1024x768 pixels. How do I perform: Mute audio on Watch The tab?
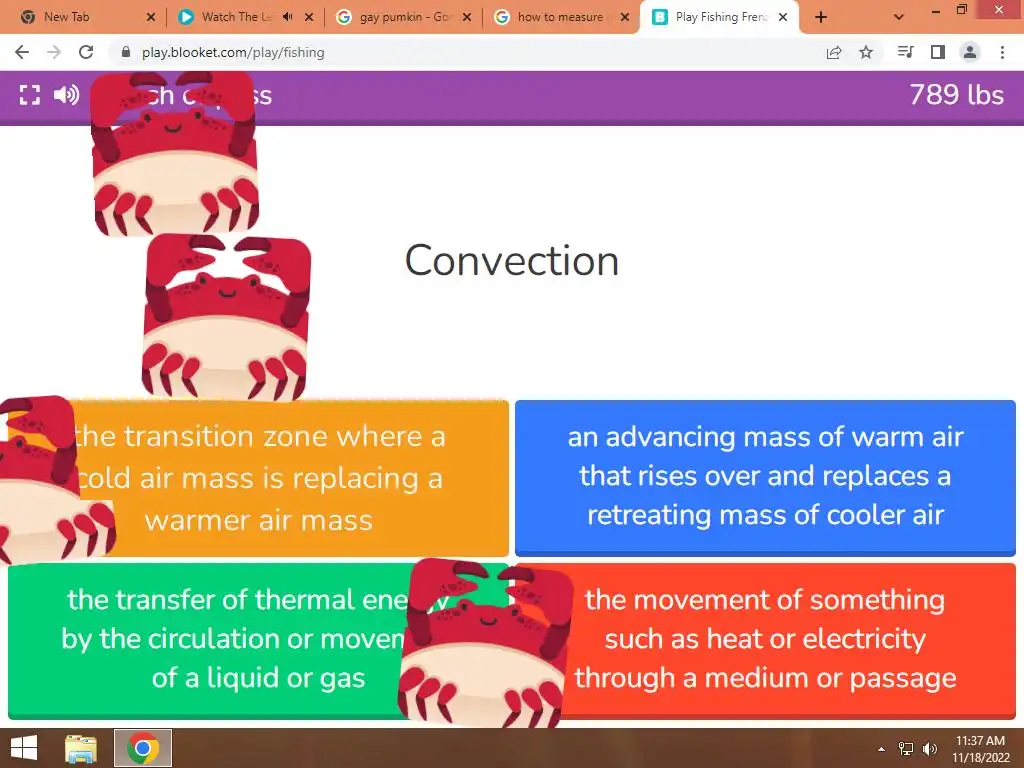(x=287, y=17)
